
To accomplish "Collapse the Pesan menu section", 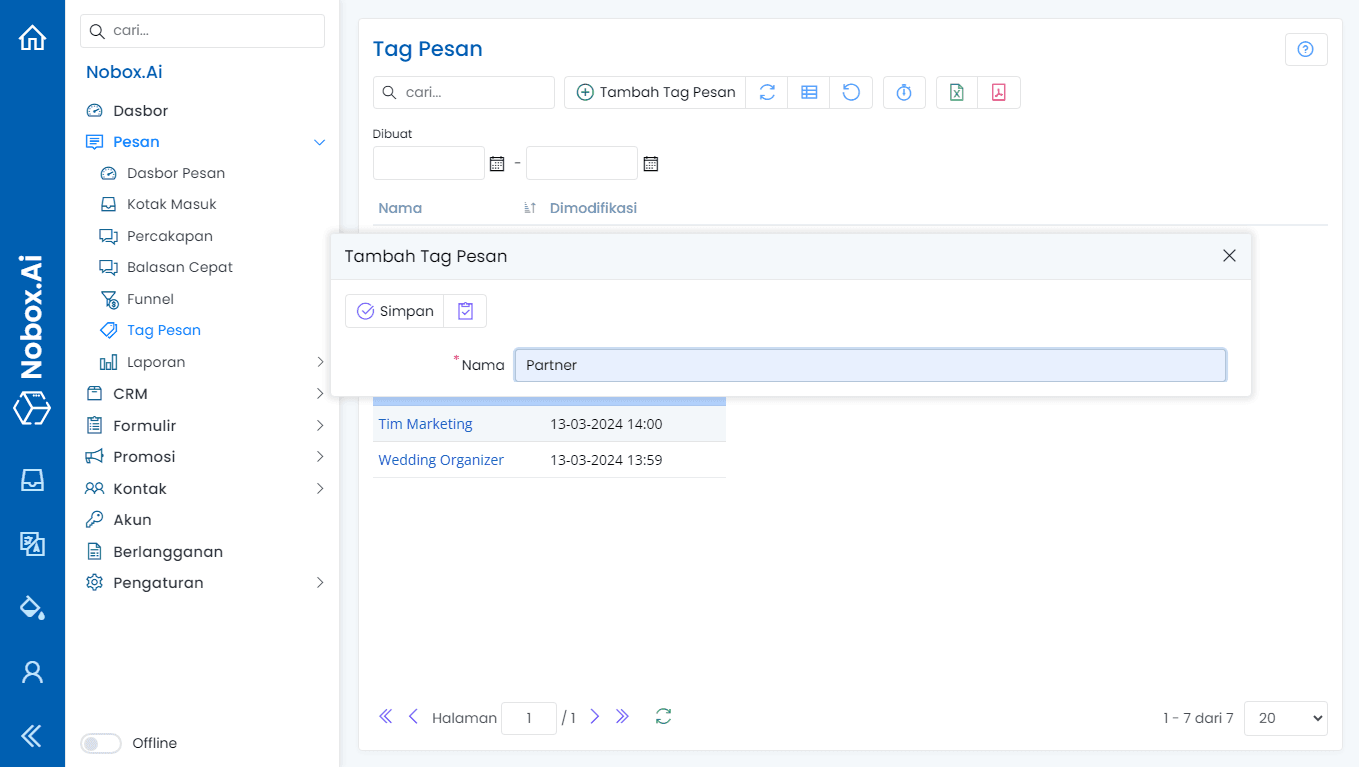I will [319, 142].
